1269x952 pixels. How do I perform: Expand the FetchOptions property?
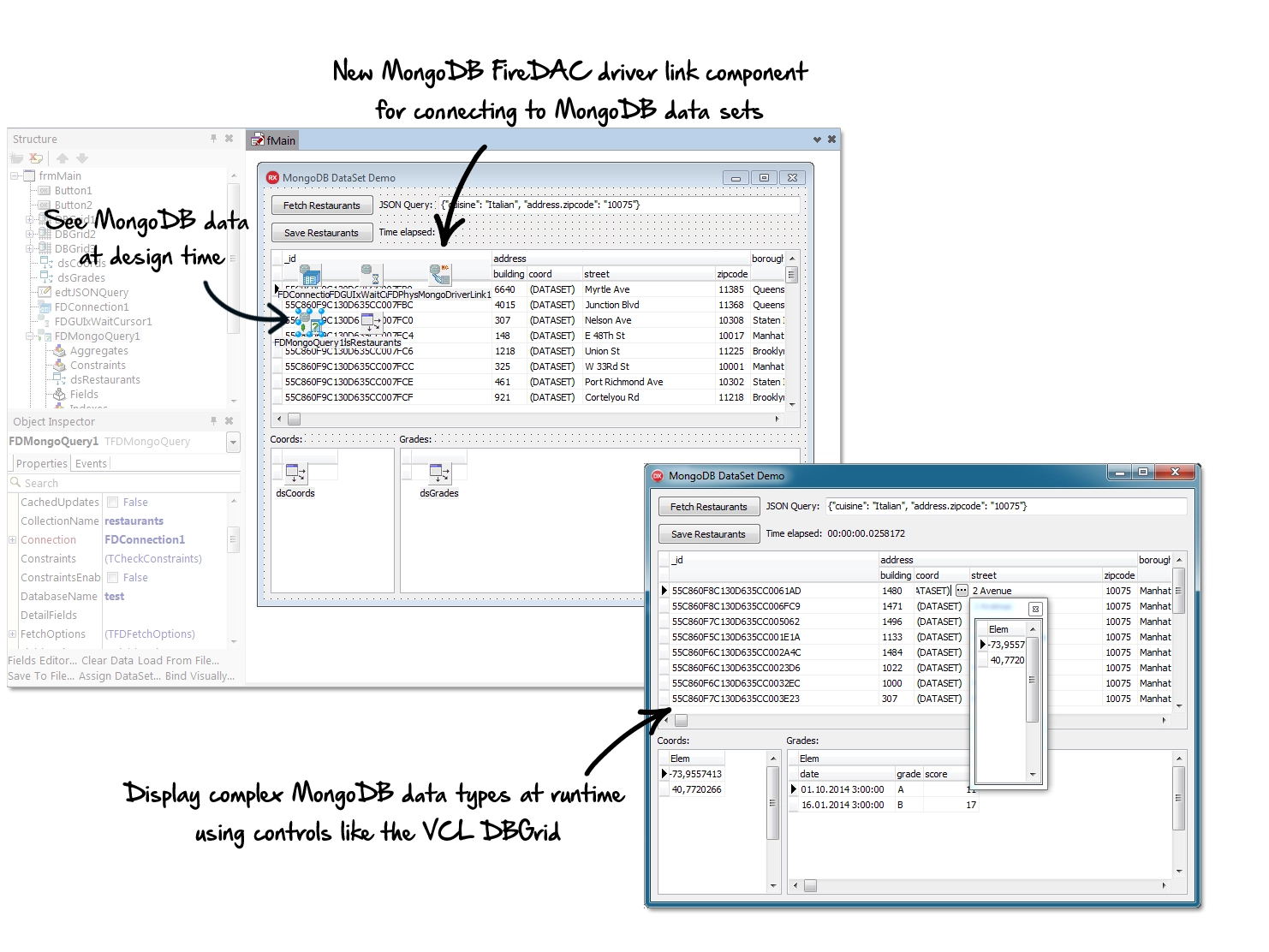click(x=12, y=634)
